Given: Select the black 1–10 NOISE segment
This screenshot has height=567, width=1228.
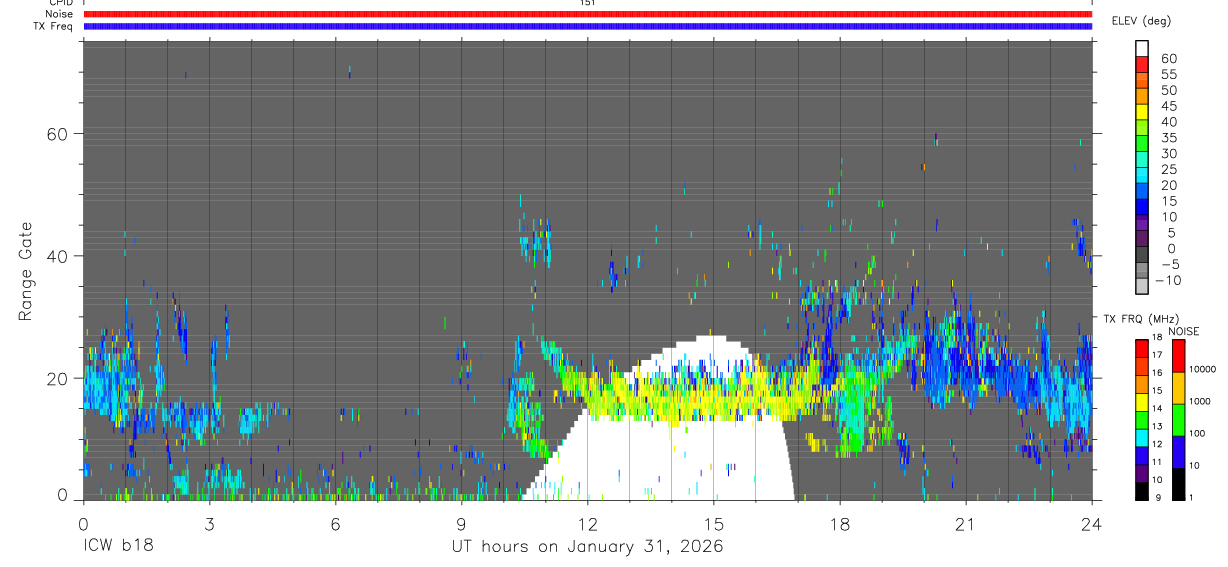Looking at the screenshot, I should pyautogui.click(x=1178, y=482).
